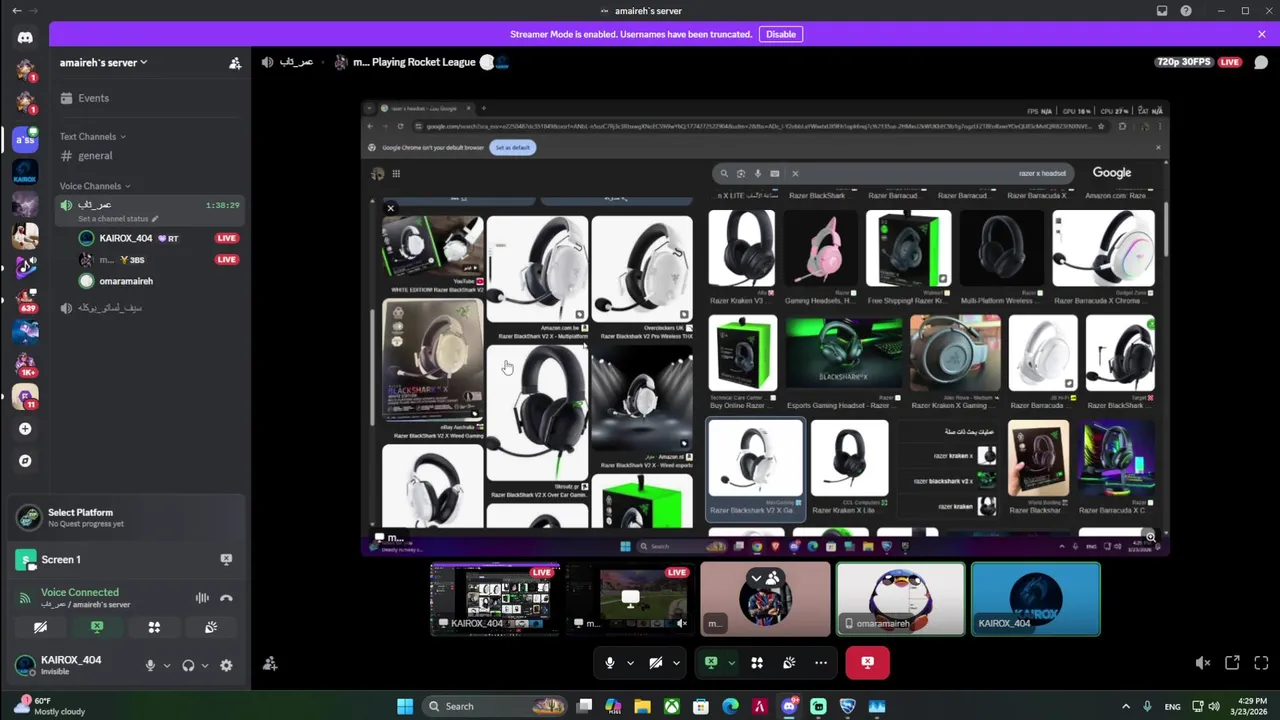This screenshot has width=1280, height=720.
Task: Toggle screen share in the sidebar panel
Action: [x=97, y=628]
